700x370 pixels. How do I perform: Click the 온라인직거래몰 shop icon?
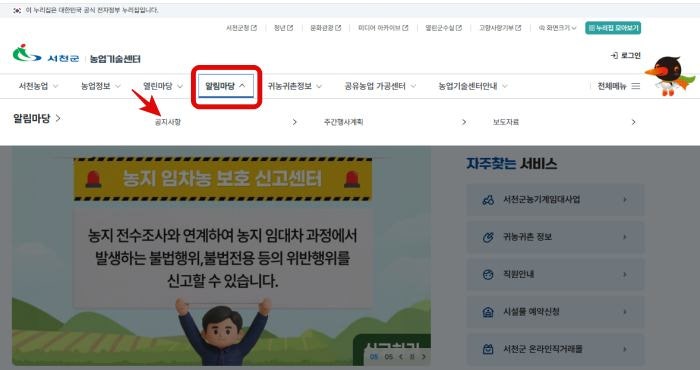click(x=488, y=349)
